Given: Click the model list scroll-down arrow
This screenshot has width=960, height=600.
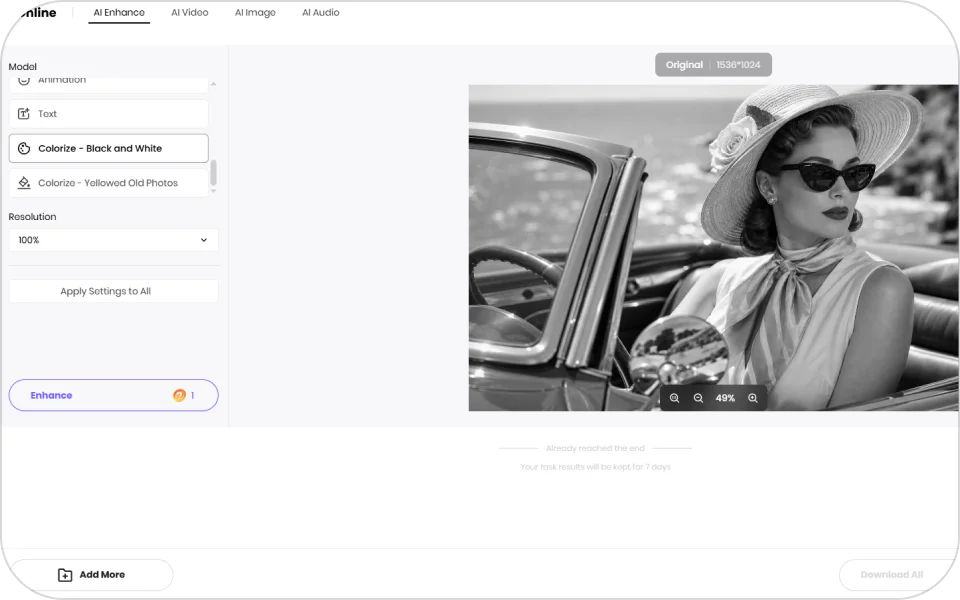Looking at the screenshot, I should point(213,191).
